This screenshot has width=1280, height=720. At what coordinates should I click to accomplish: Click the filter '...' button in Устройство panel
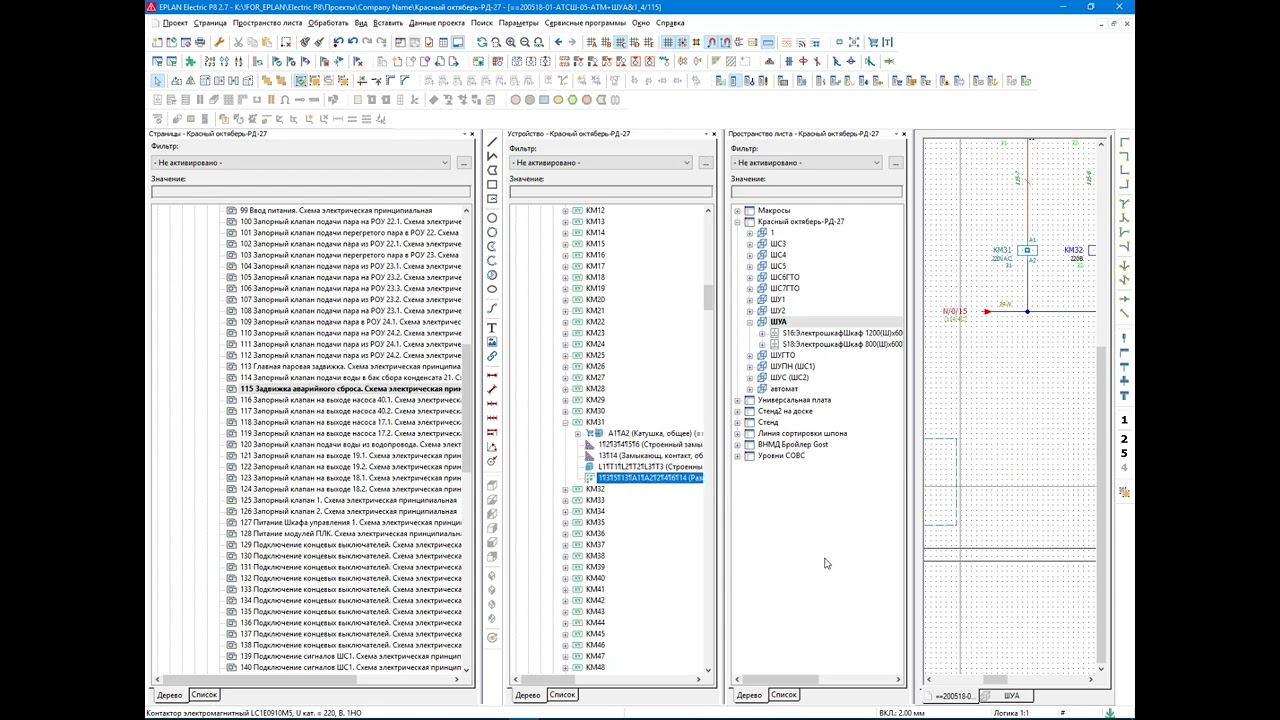pyautogui.click(x=705, y=163)
